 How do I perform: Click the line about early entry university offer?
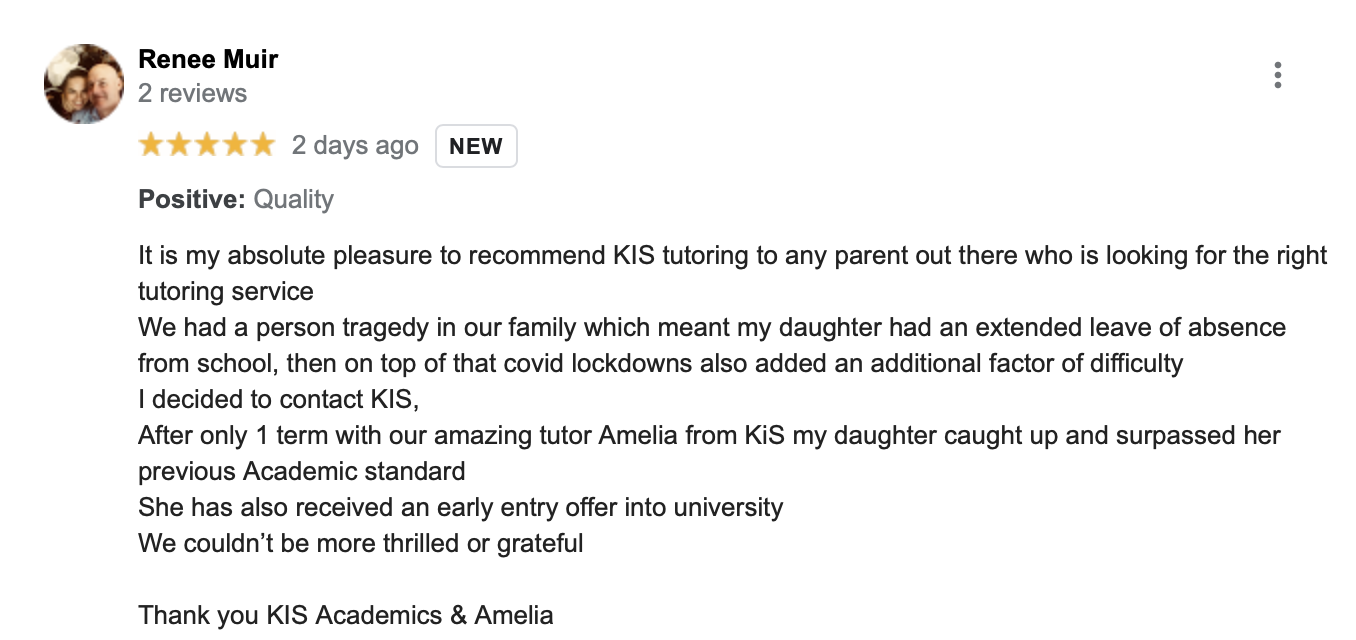tap(460, 508)
